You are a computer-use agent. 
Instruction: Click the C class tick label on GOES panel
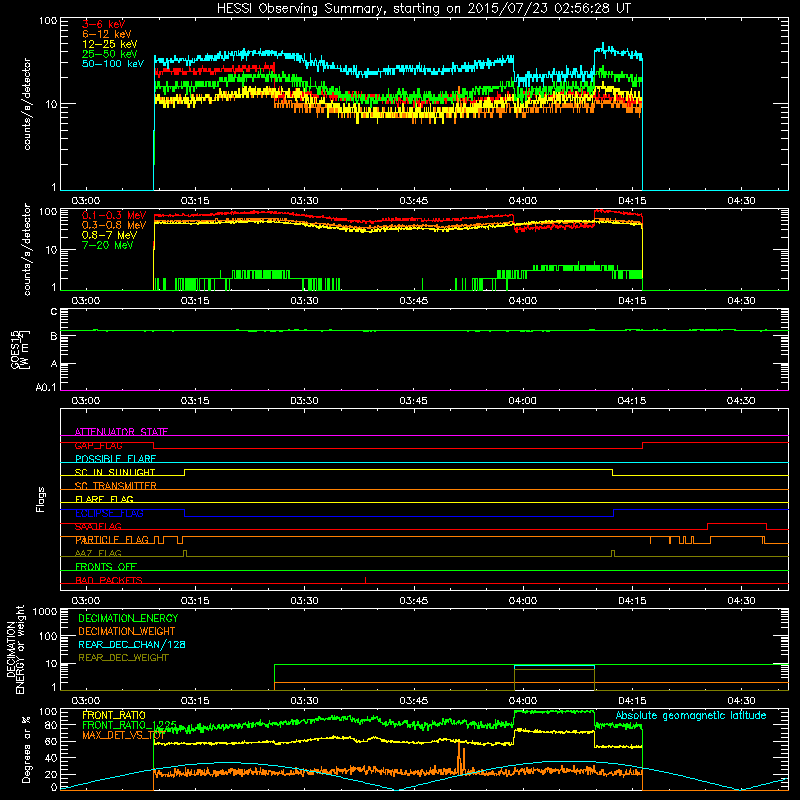[x=54, y=312]
